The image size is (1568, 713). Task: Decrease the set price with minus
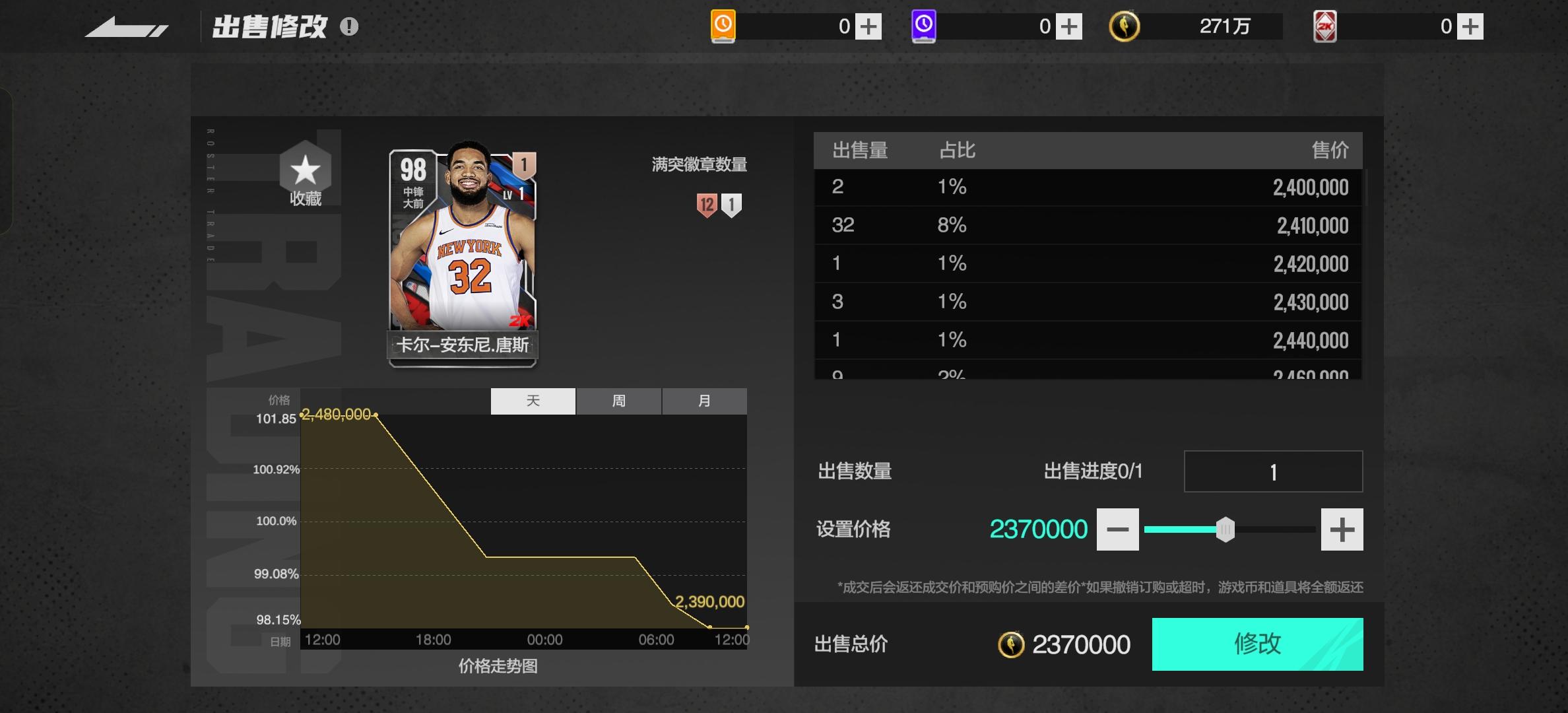click(x=1118, y=529)
